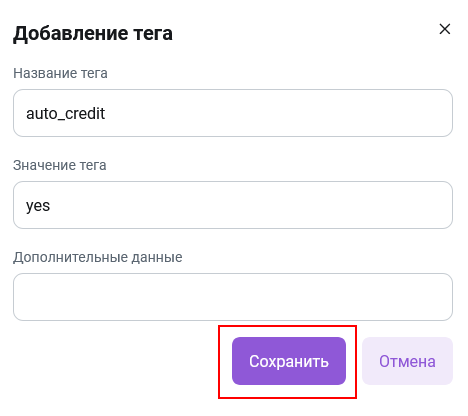The width and height of the screenshot is (468, 416).
Task: Focus the Значение тега input field
Action: coord(233,205)
